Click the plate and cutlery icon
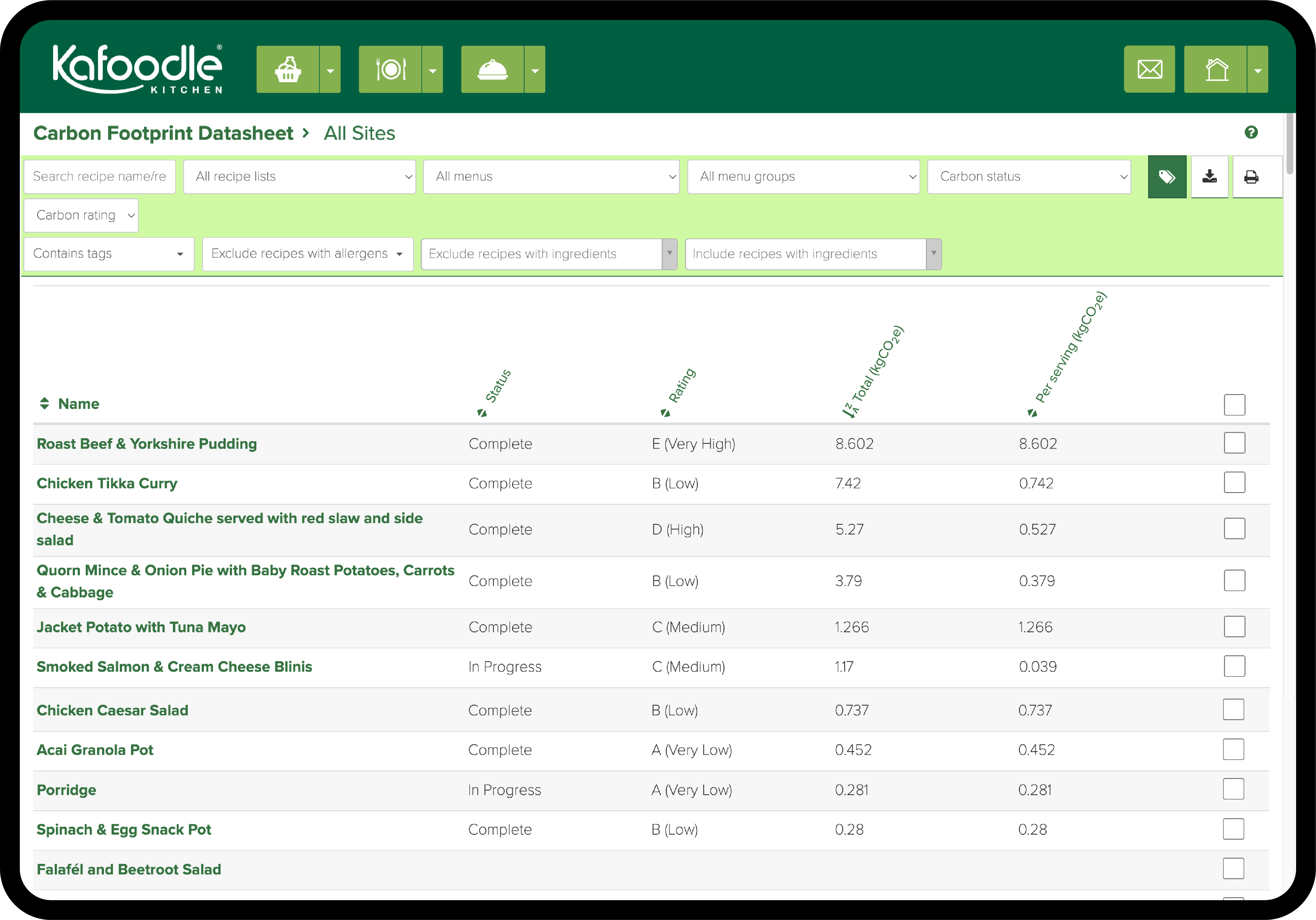 pyautogui.click(x=390, y=69)
